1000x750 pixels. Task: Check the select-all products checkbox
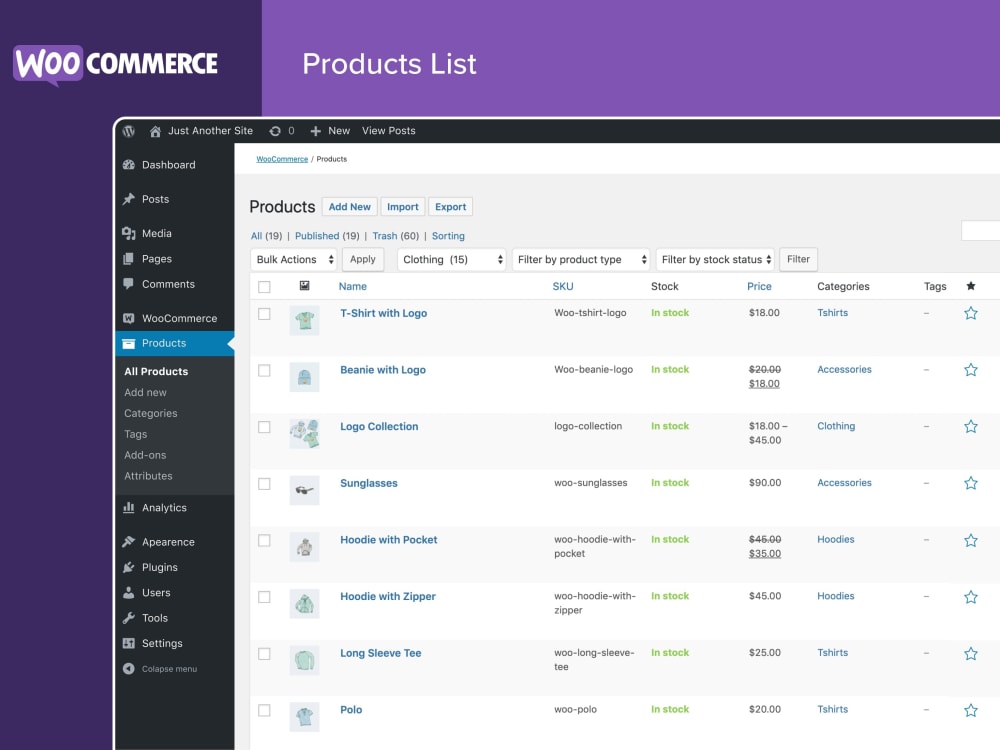click(x=264, y=286)
